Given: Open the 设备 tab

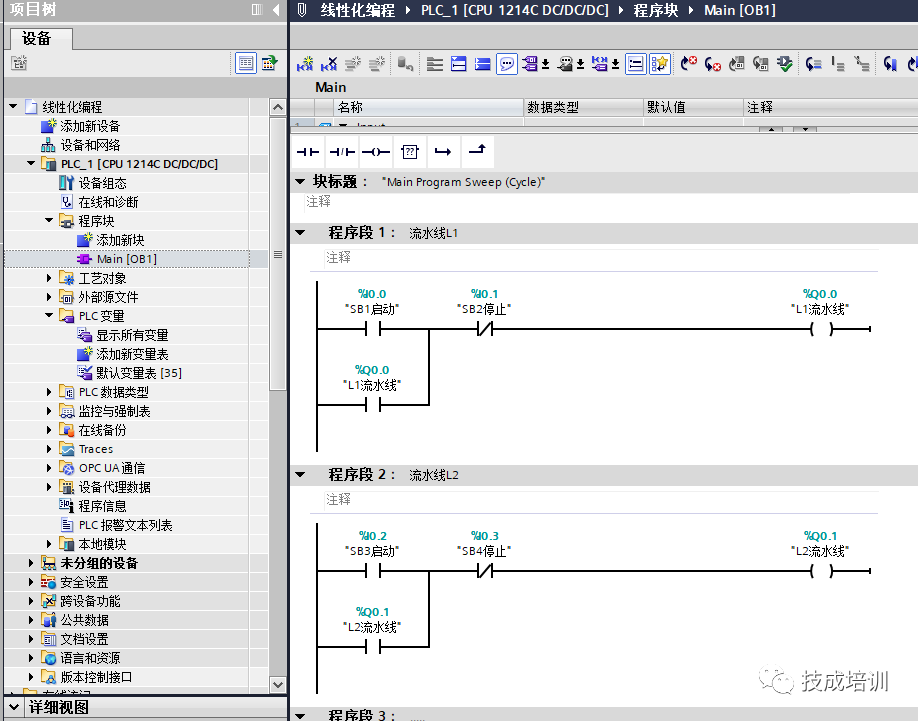Looking at the screenshot, I should pyautogui.click(x=41, y=39).
